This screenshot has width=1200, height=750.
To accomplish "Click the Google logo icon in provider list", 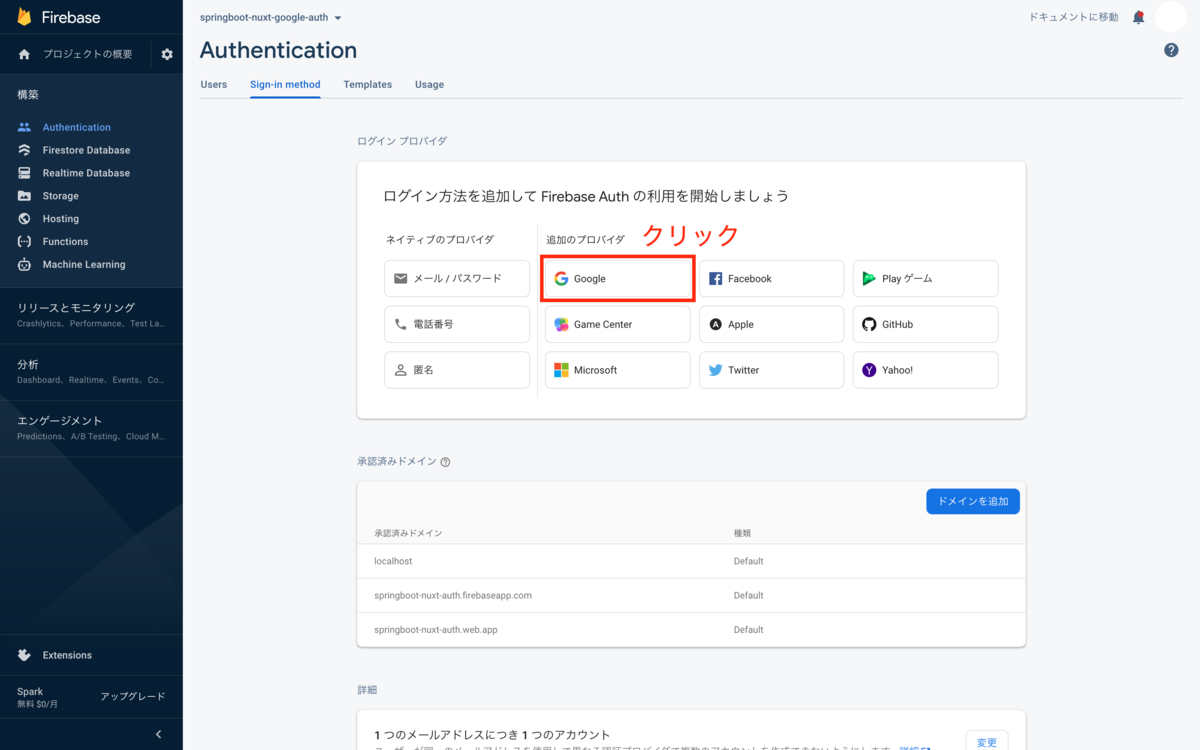I will [x=561, y=279].
